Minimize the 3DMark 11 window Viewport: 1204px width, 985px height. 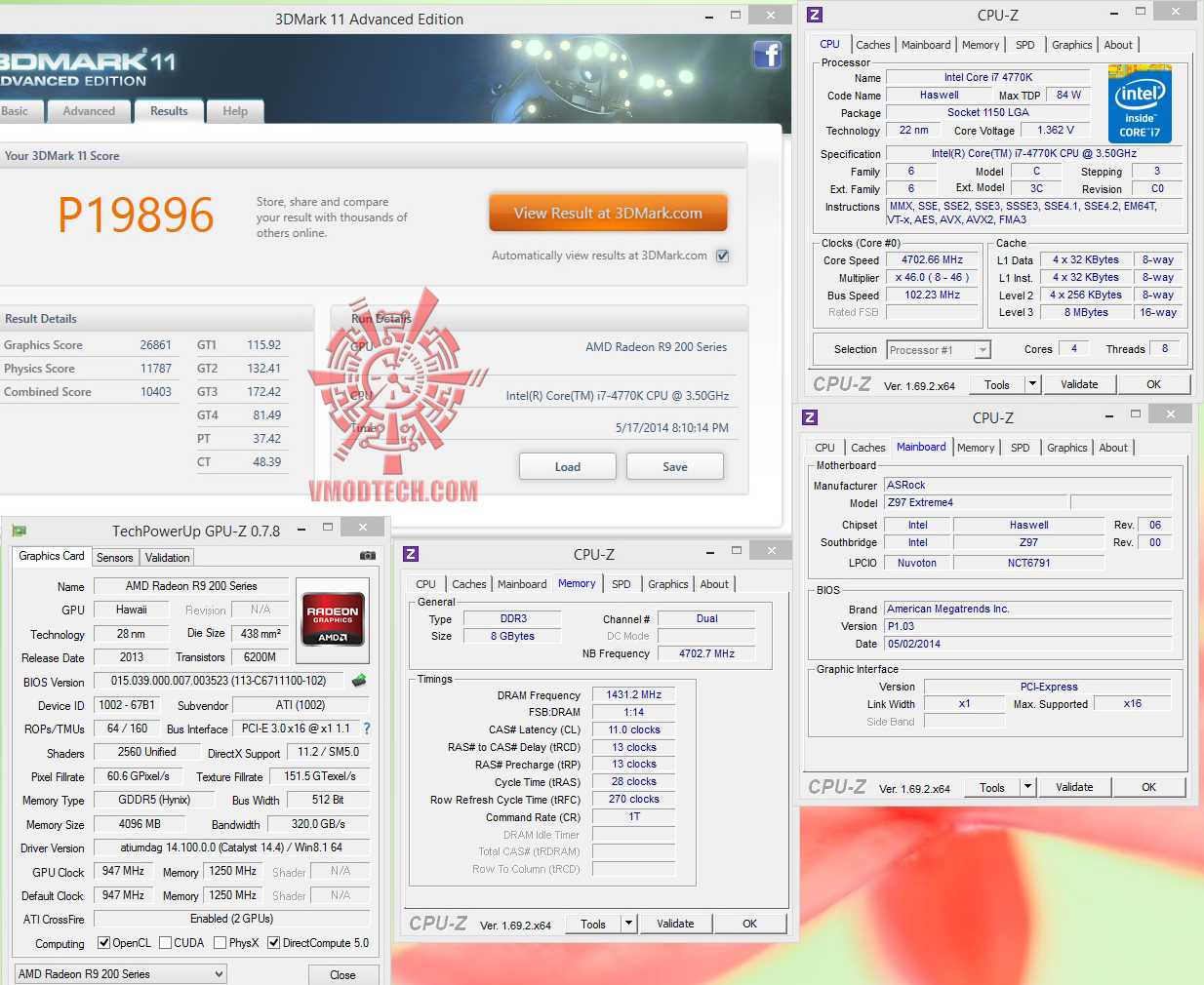[709, 16]
